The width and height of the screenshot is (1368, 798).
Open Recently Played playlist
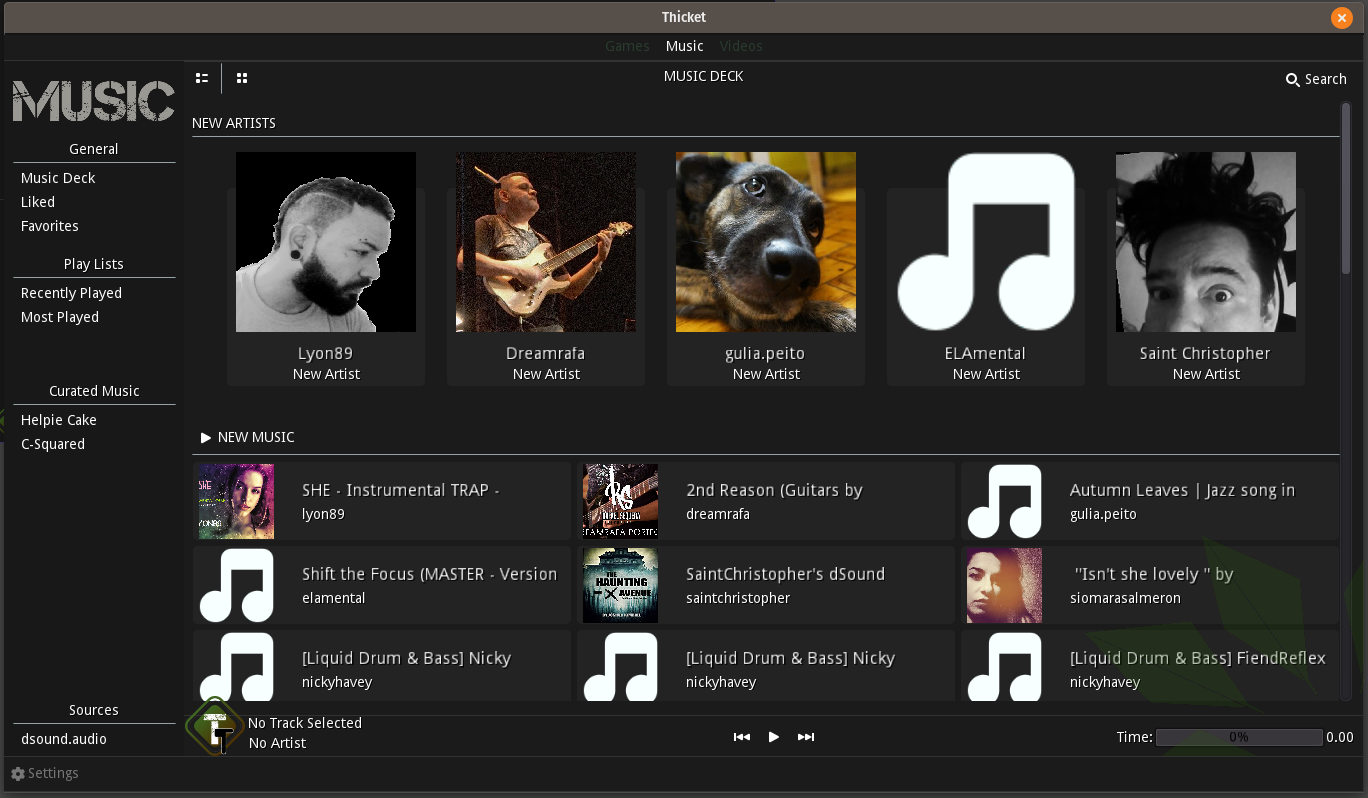tap(71, 293)
